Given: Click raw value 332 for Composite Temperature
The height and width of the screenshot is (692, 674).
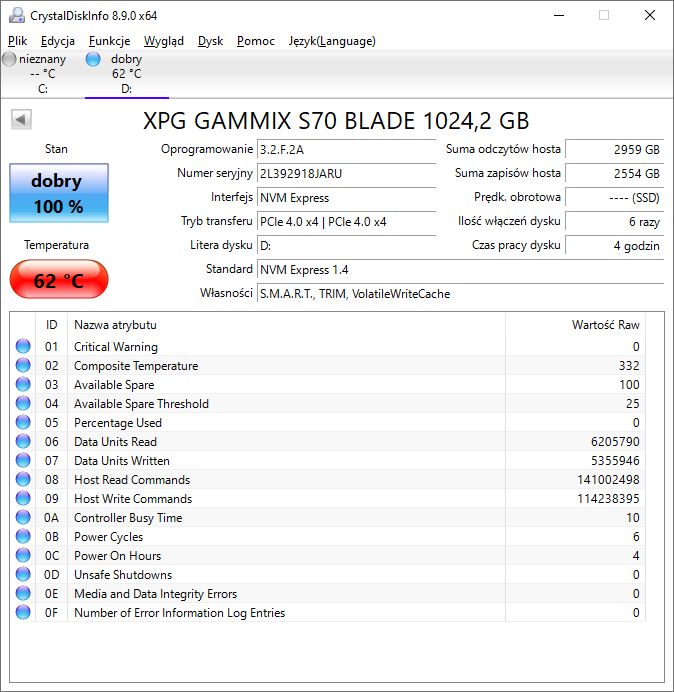Looking at the screenshot, I should click(629, 366).
